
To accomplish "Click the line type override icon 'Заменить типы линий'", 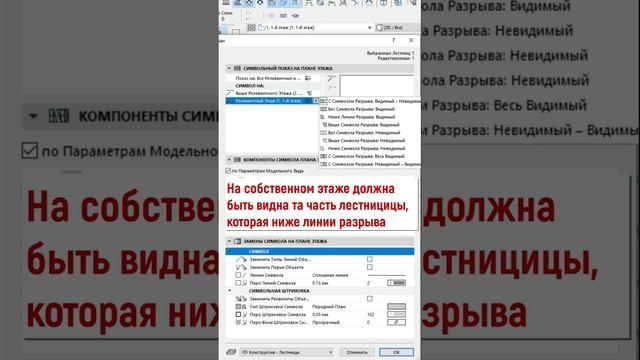I will coord(241,259).
